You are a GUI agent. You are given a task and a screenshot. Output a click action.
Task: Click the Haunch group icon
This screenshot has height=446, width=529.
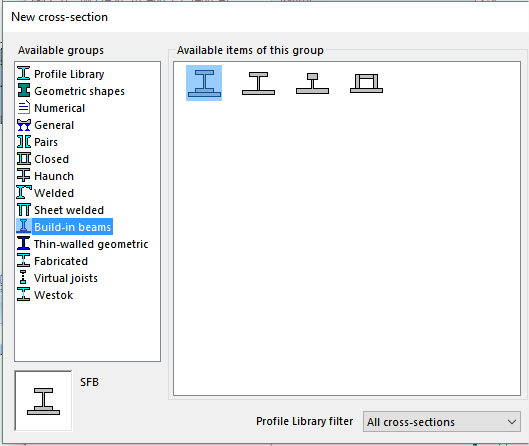point(24,175)
